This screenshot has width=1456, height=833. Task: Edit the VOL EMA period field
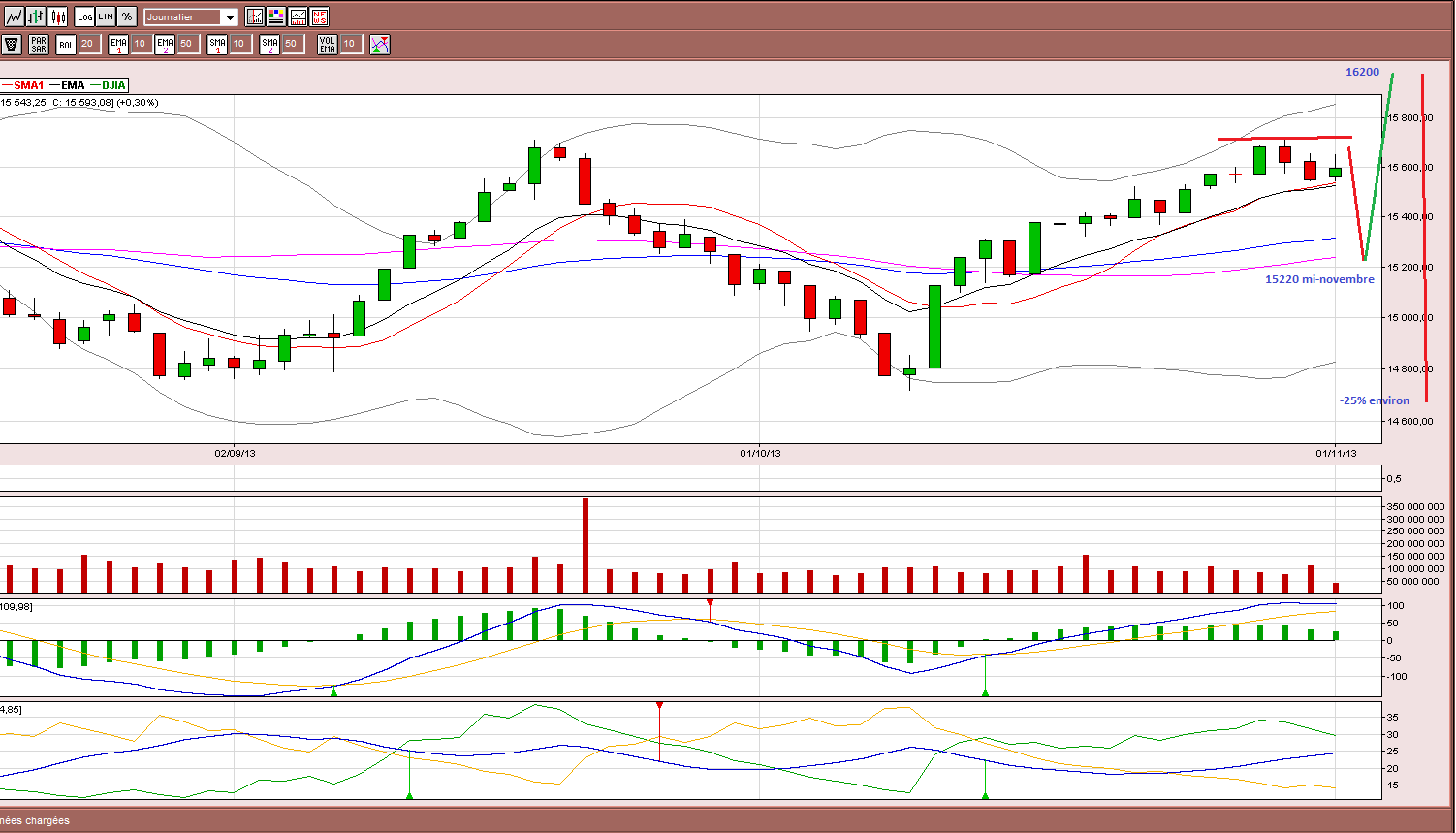tap(350, 44)
